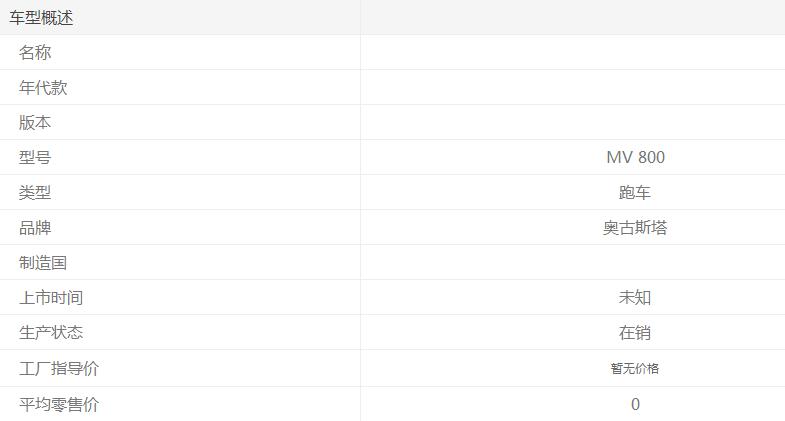Image resolution: width=785 pixels, height=421 pixels.
Task: Select the 制造国 row label
Action: (43, 262)
